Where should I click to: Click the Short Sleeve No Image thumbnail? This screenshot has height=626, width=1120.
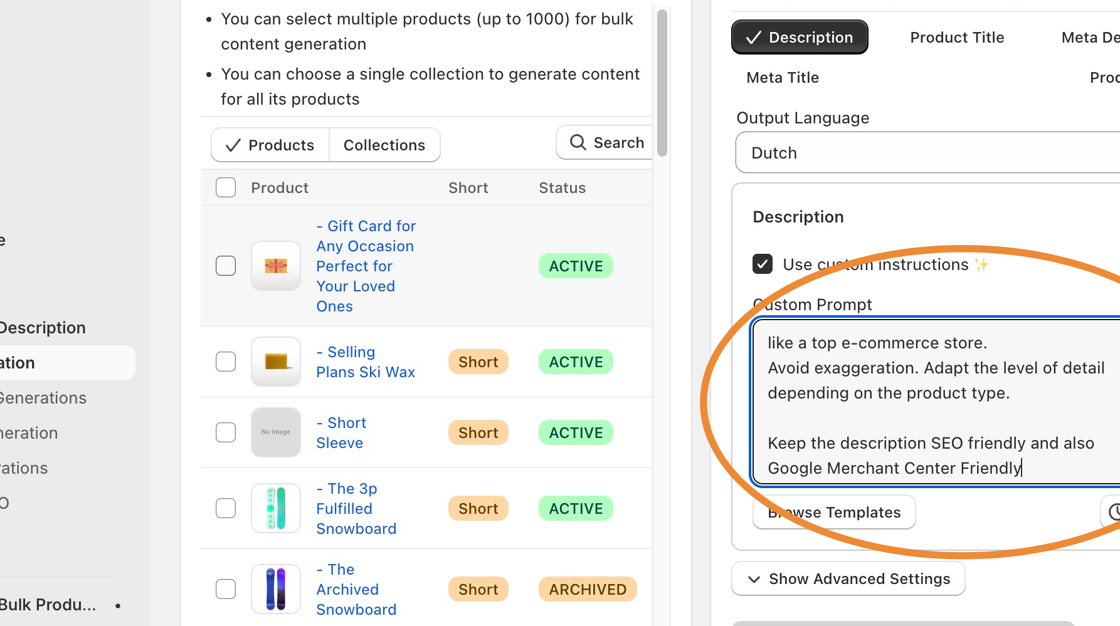tap(276, 432)
